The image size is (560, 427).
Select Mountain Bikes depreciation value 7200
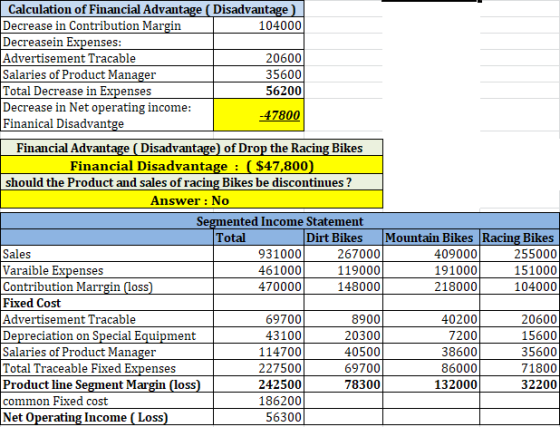431,335
